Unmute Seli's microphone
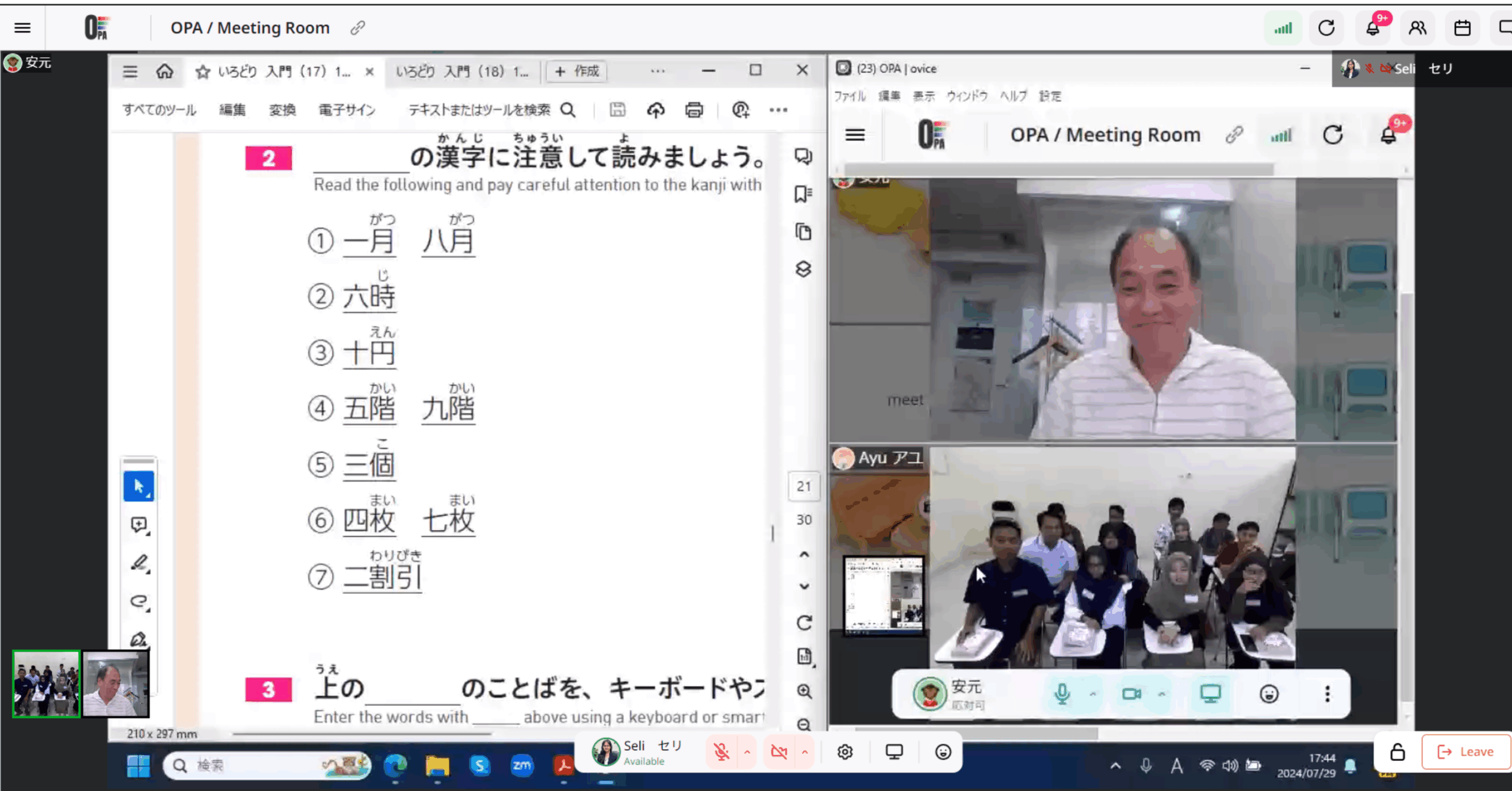This screenshot has height=791, width=1512. click(721, 751)
